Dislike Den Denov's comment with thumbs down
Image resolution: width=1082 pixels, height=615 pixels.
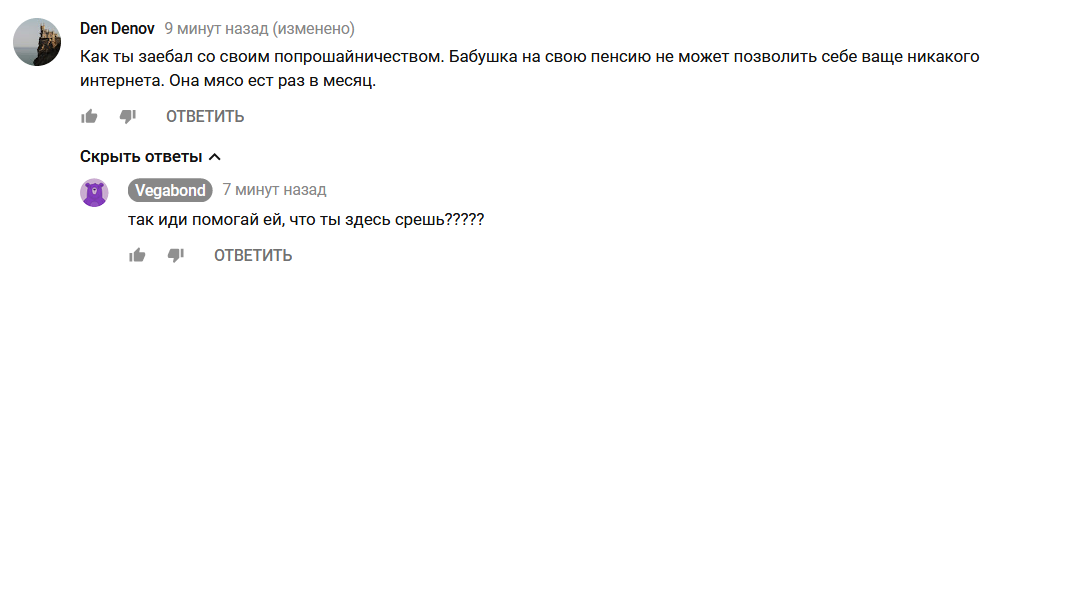click(x=128, y=117)
